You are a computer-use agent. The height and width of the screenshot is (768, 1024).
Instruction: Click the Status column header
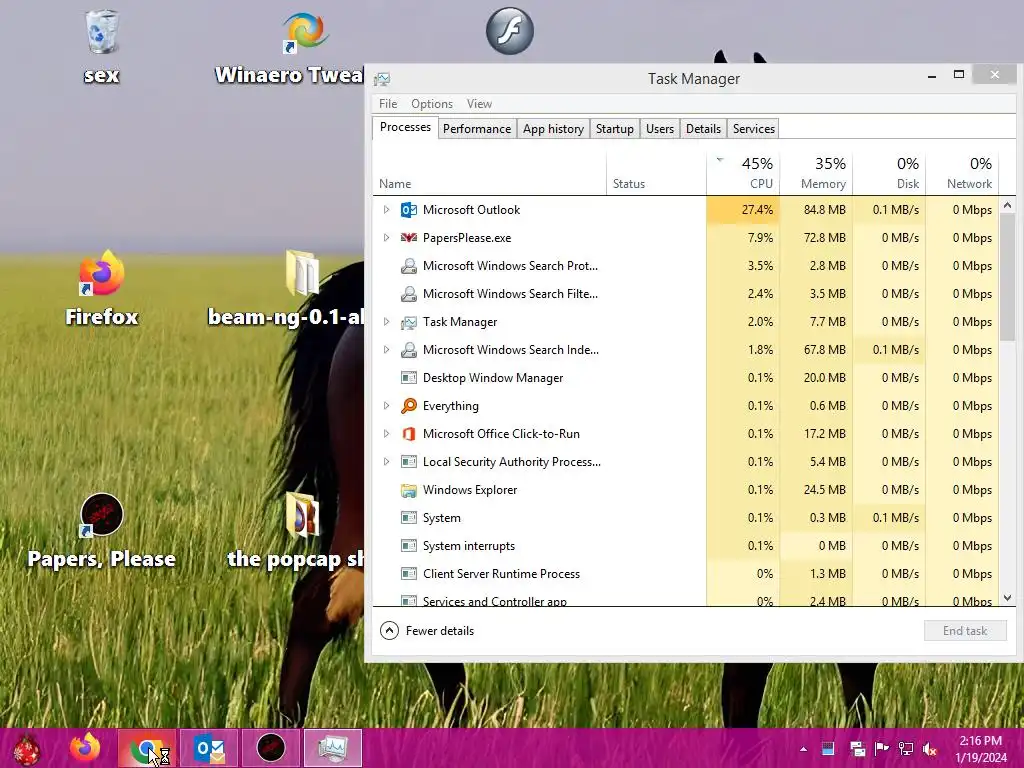point(656,173)
